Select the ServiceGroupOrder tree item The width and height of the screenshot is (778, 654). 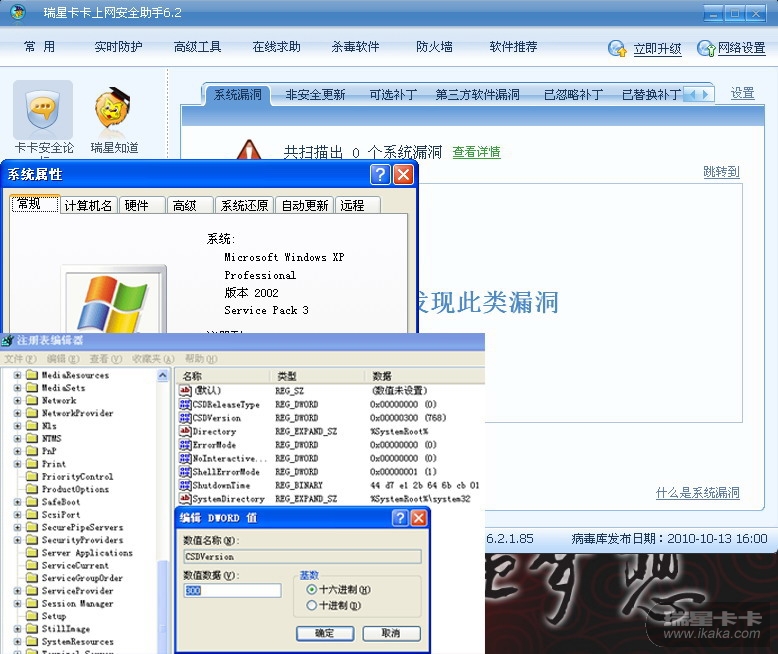[82, 578]
